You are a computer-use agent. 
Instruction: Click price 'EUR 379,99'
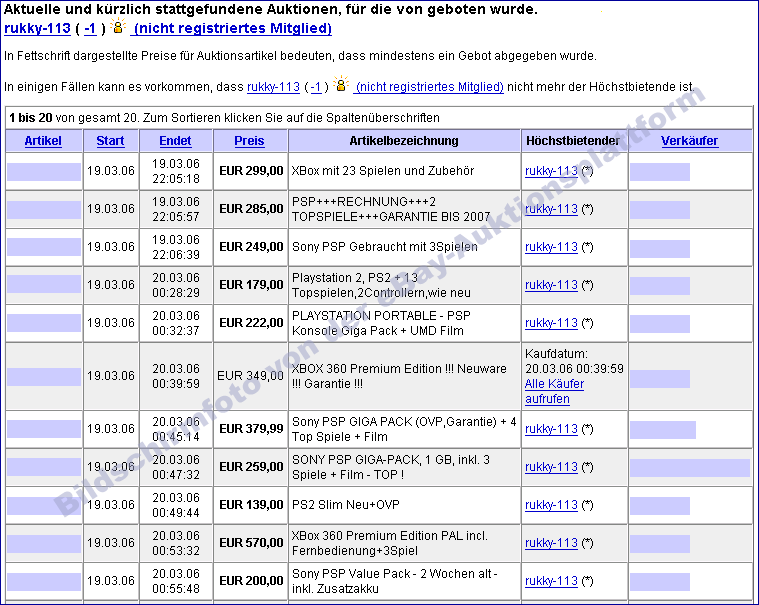251,429
